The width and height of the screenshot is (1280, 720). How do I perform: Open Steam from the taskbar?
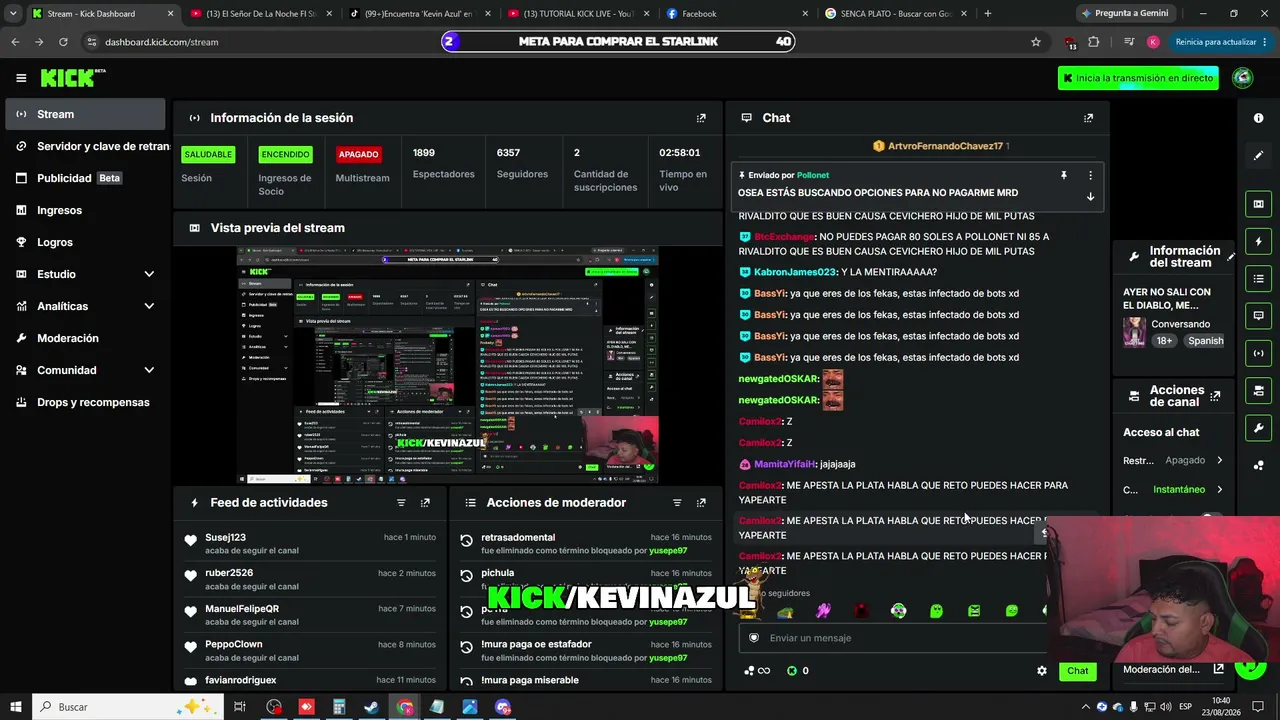(x=371, y=707)
